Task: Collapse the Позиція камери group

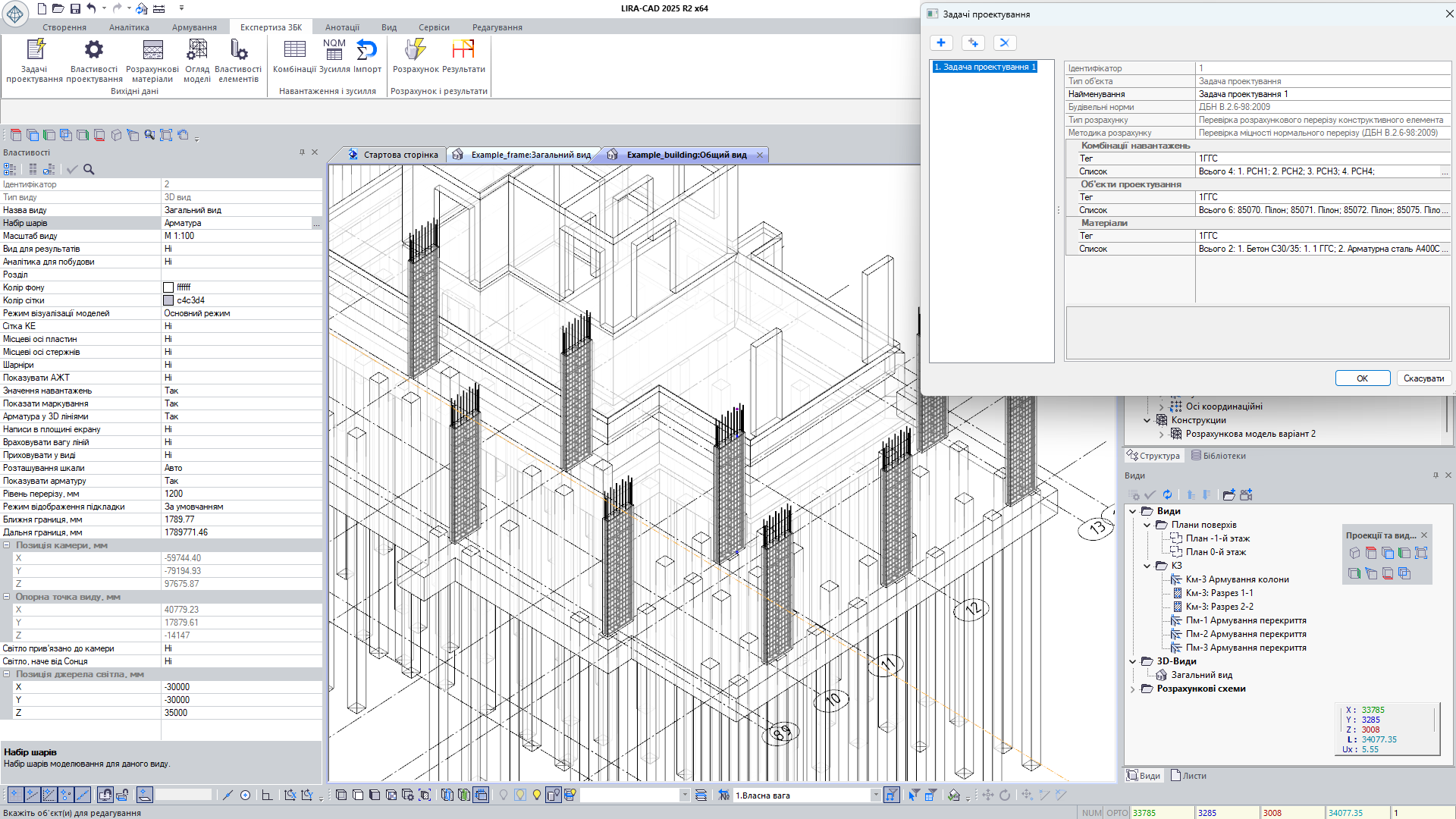Action: click(x=7, y=545)
